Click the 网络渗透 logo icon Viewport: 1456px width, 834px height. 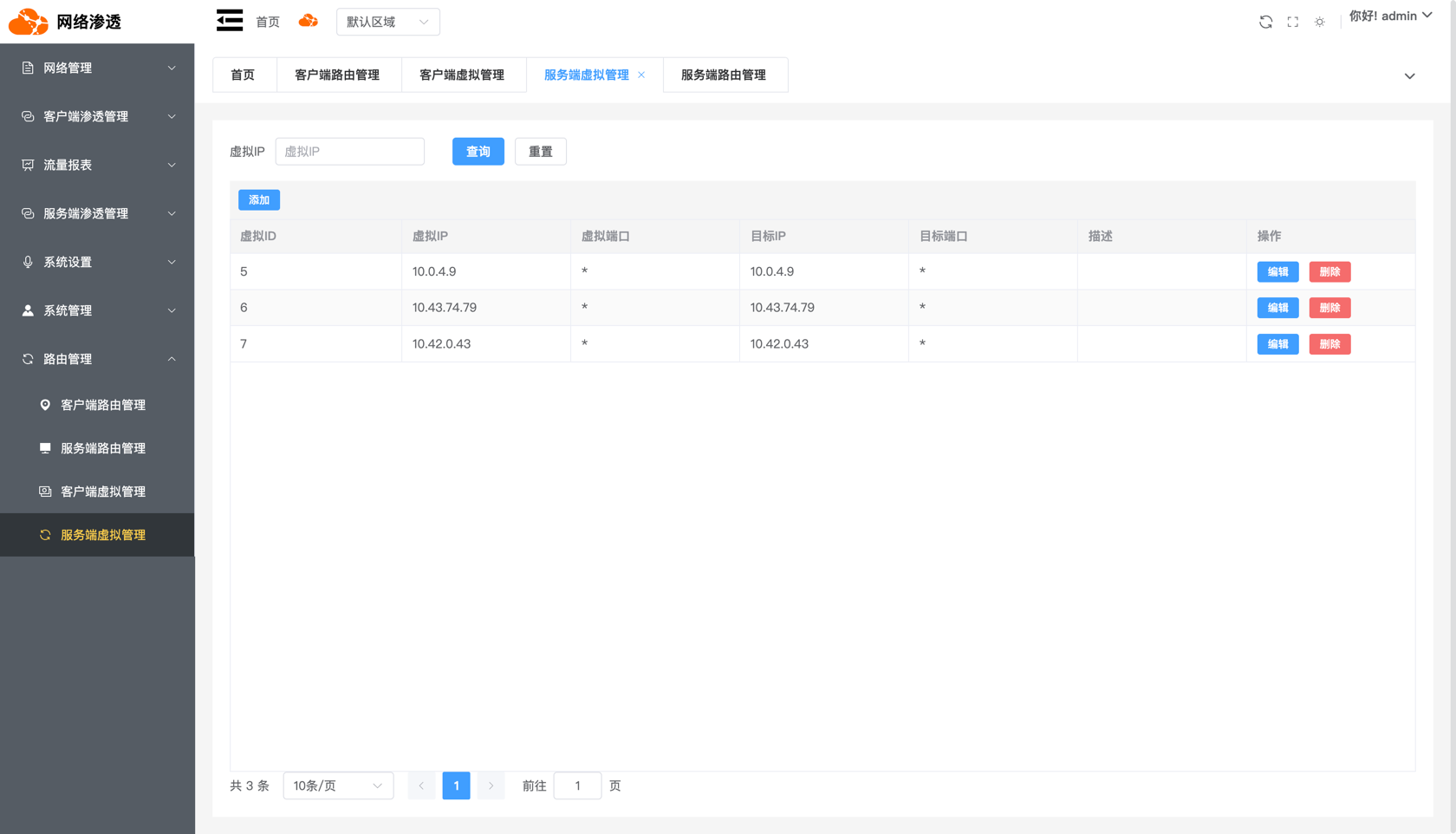tap(28, 22)
